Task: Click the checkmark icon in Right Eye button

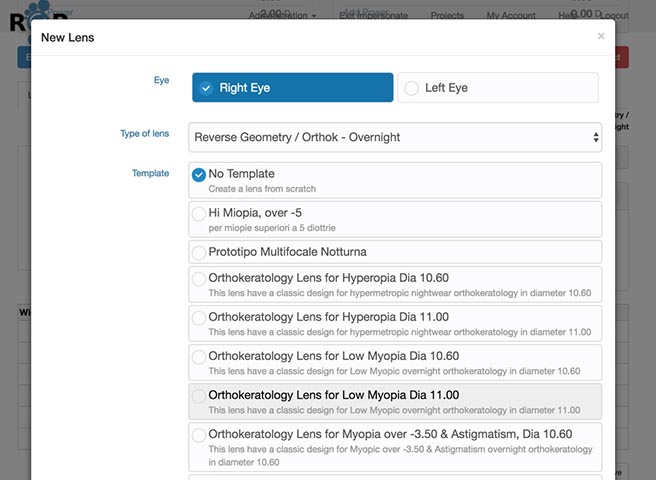Action: [206, 88]
